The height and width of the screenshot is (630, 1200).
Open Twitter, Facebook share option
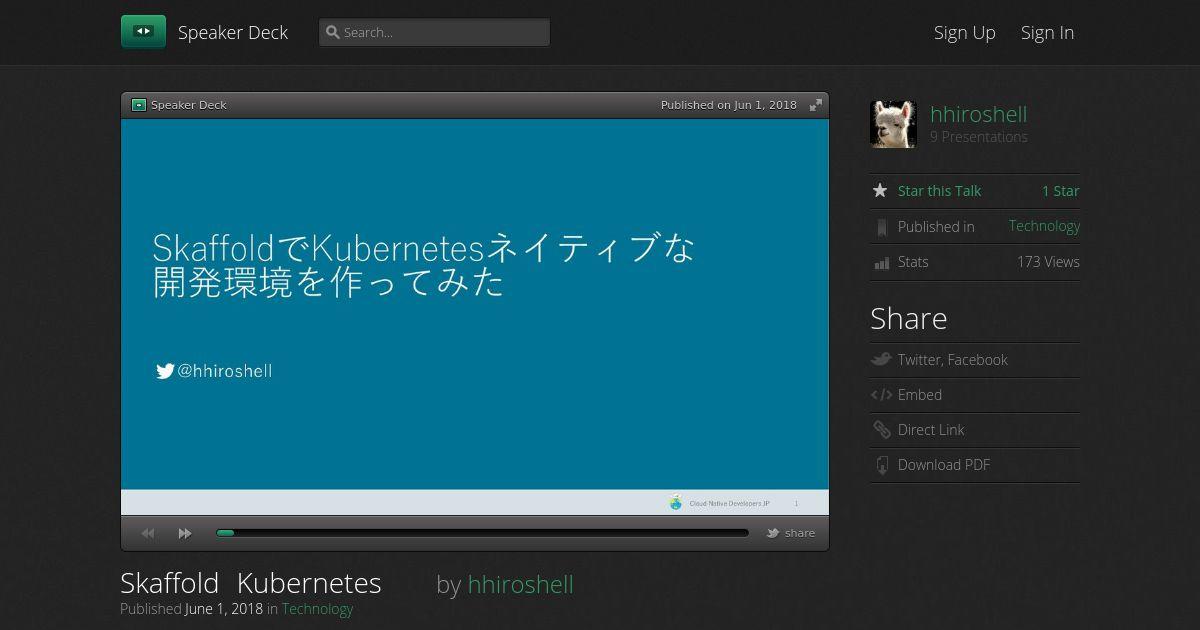click(952, 360)
